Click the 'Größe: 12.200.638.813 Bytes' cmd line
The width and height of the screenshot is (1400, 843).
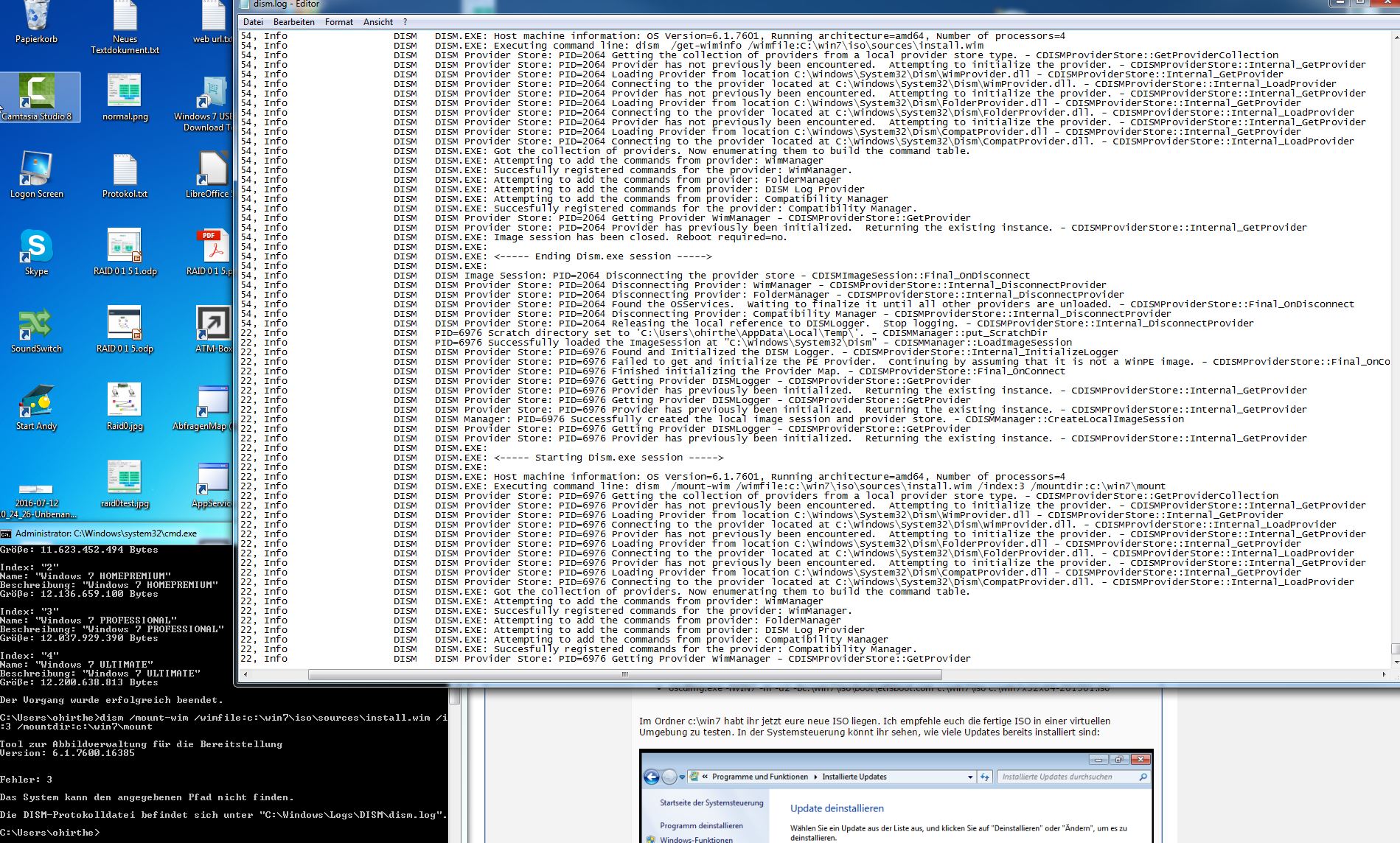click(79, 682)
